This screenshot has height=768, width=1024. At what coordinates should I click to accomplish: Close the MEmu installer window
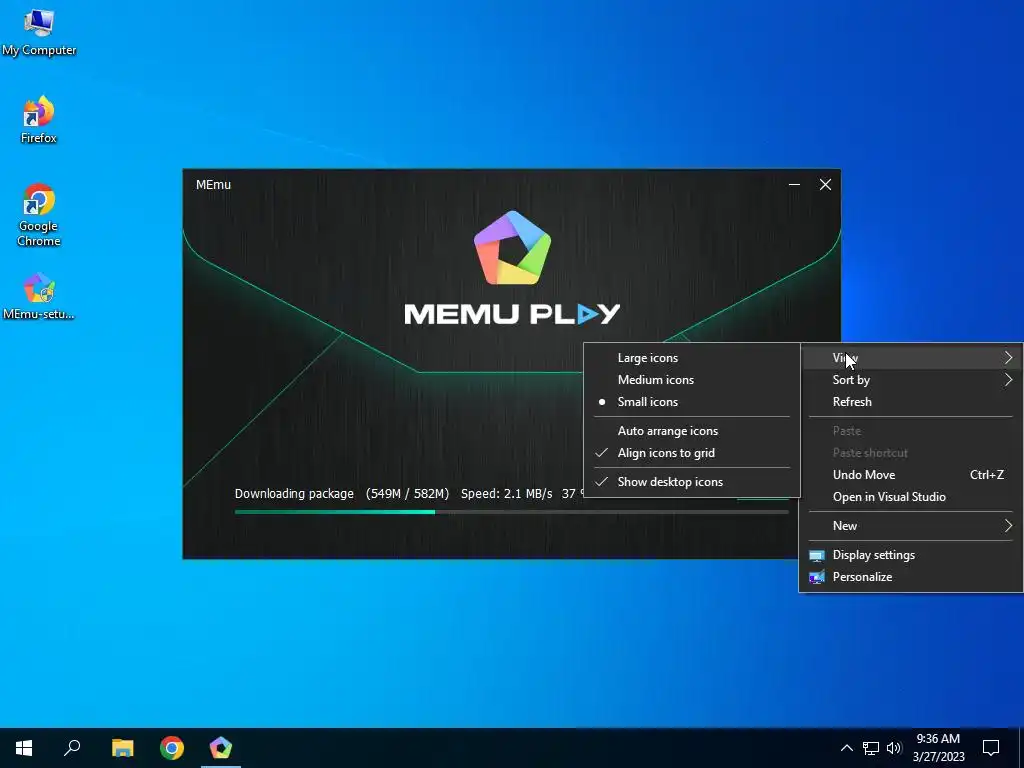pos(825,185)
